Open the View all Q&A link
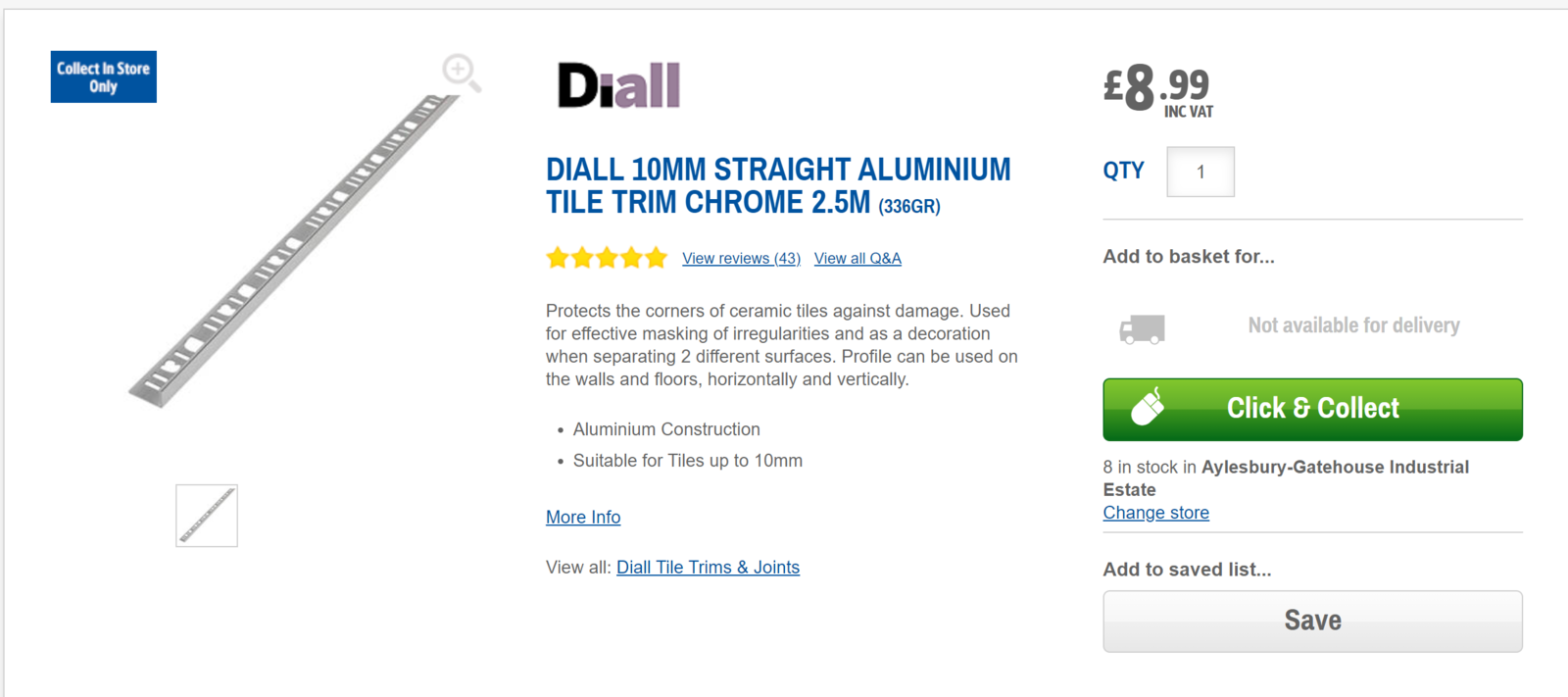The height and width of the screenshot is (697, 1568). pos(857,259)
